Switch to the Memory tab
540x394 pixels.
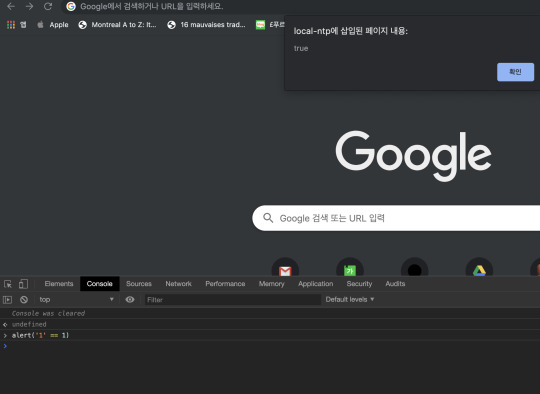click(x=272, y=284)
